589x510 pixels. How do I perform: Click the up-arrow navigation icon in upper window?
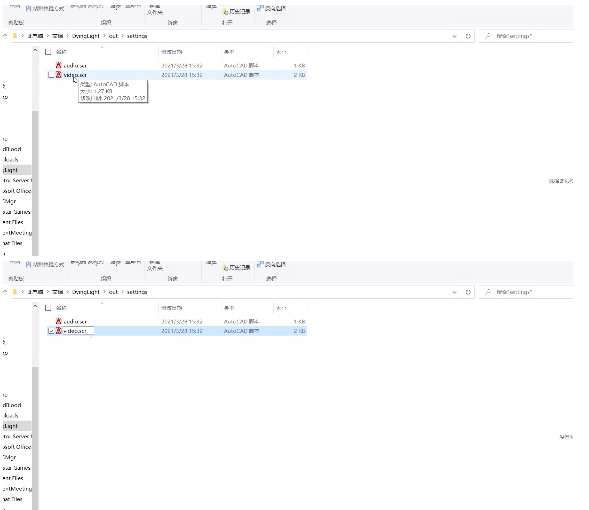(5, 36)
